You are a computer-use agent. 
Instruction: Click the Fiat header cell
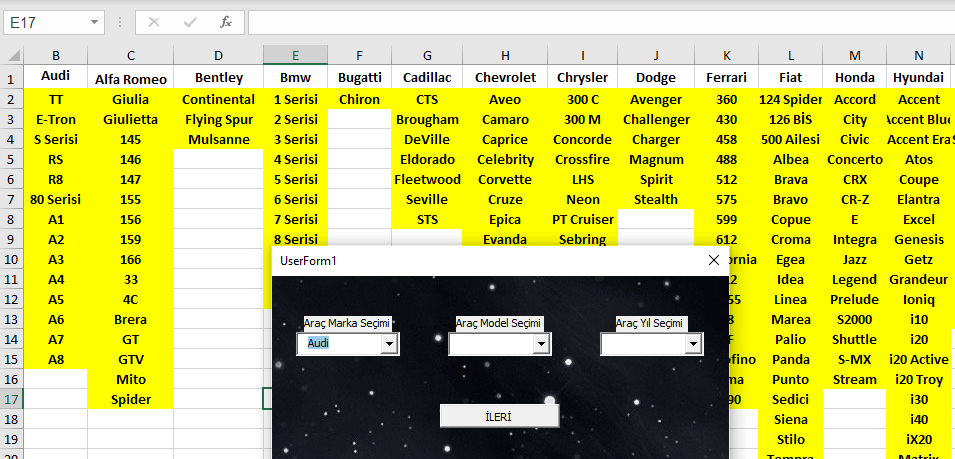[x=791, y=77]
